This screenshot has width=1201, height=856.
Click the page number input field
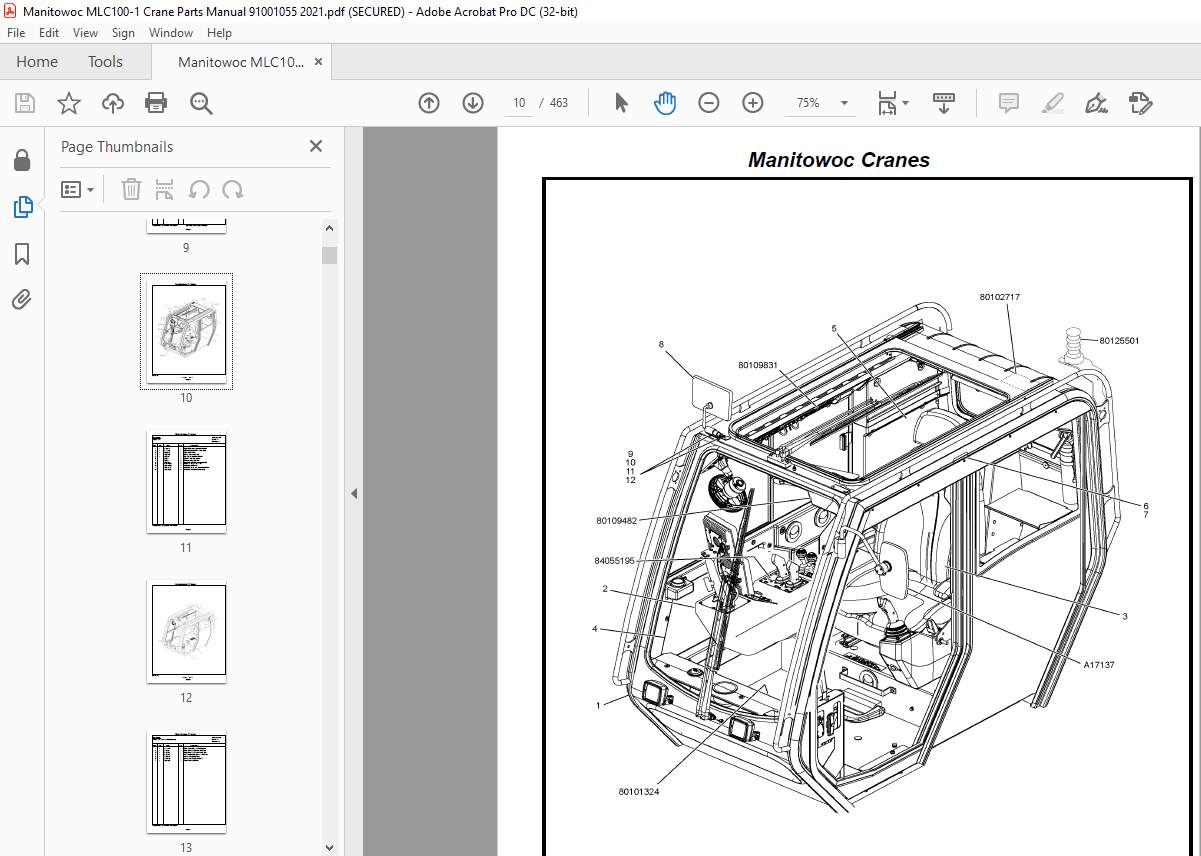[x=519, y=103]
